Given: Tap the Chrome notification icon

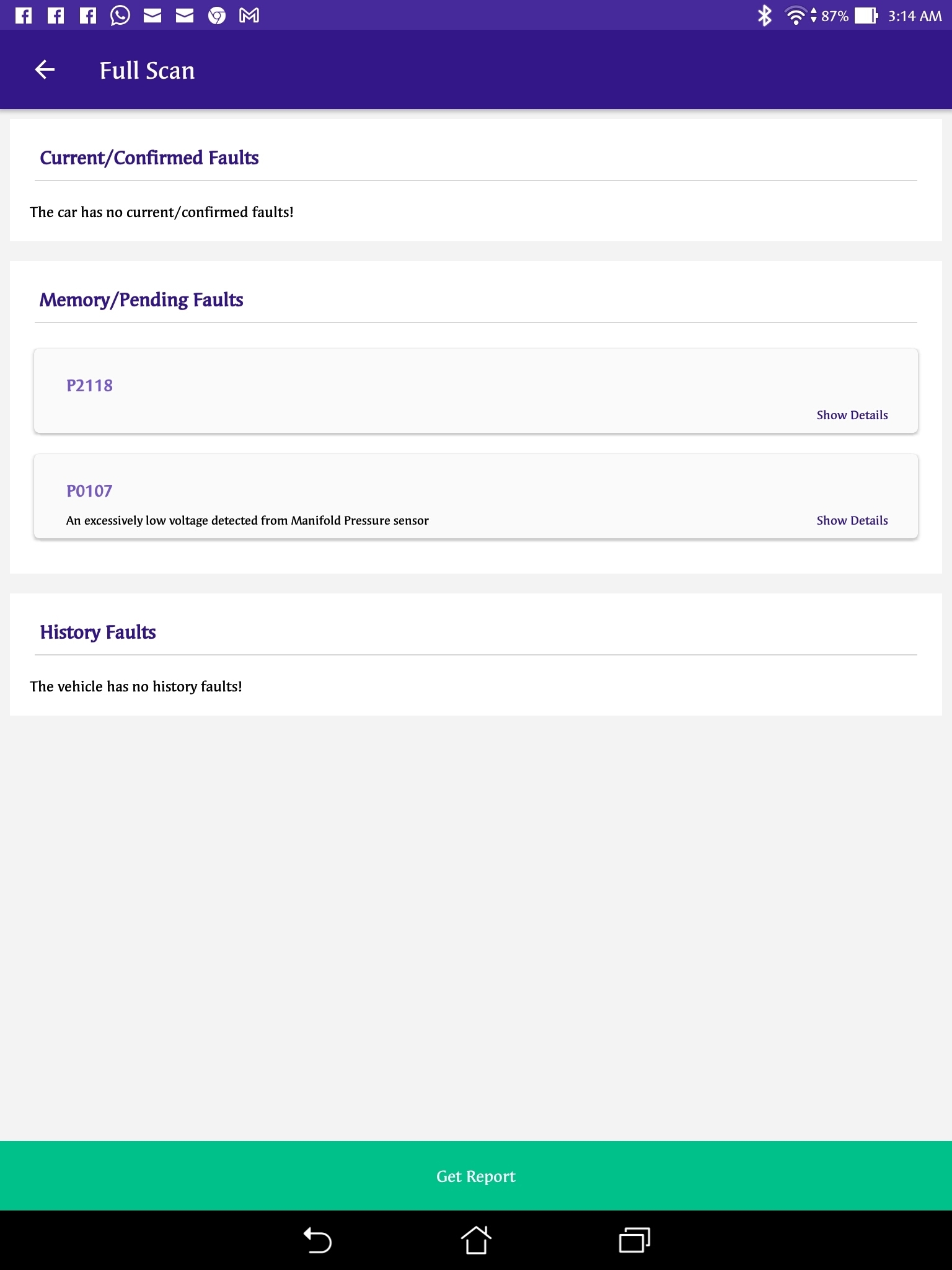Looking at the screenshot, I should (x=217, y=16).
